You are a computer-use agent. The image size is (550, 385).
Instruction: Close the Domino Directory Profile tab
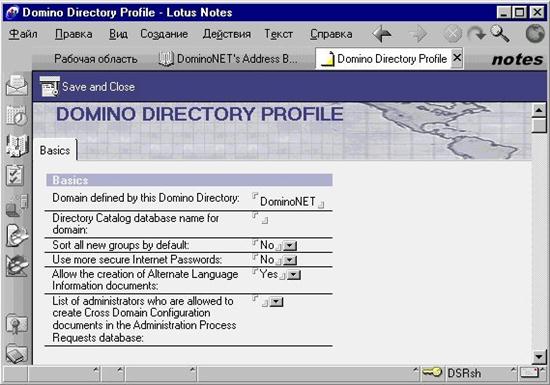click(x=457, y=58)
